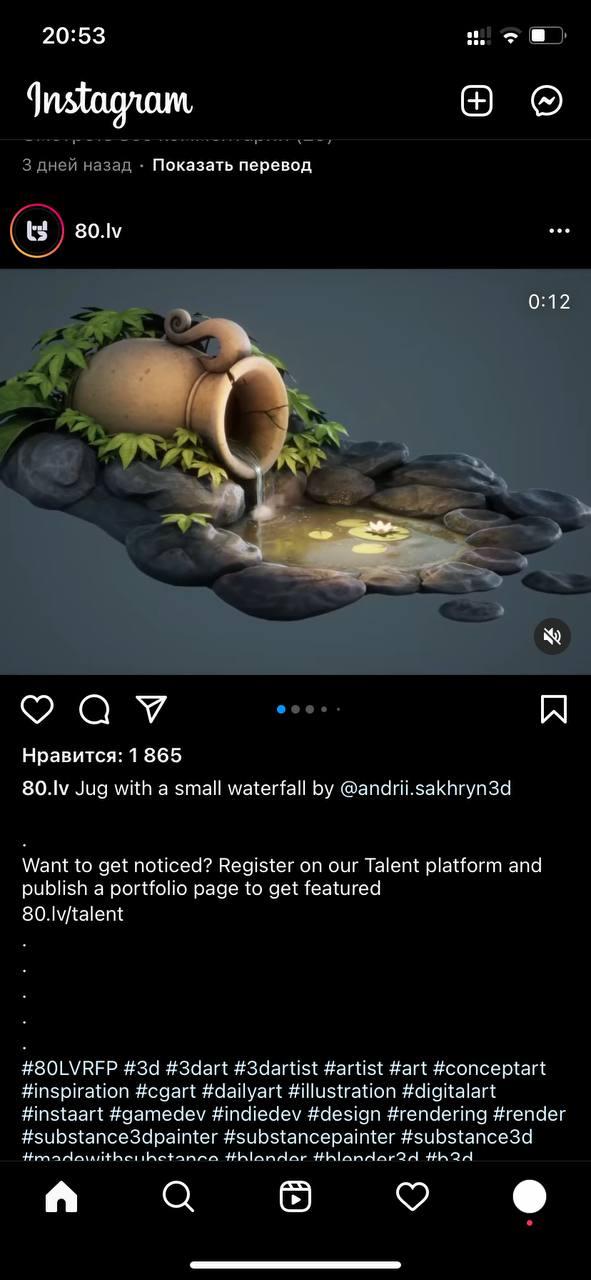591x1280 pixels.
Task: Open 80.lv username in post header
Action: point(98,231)
